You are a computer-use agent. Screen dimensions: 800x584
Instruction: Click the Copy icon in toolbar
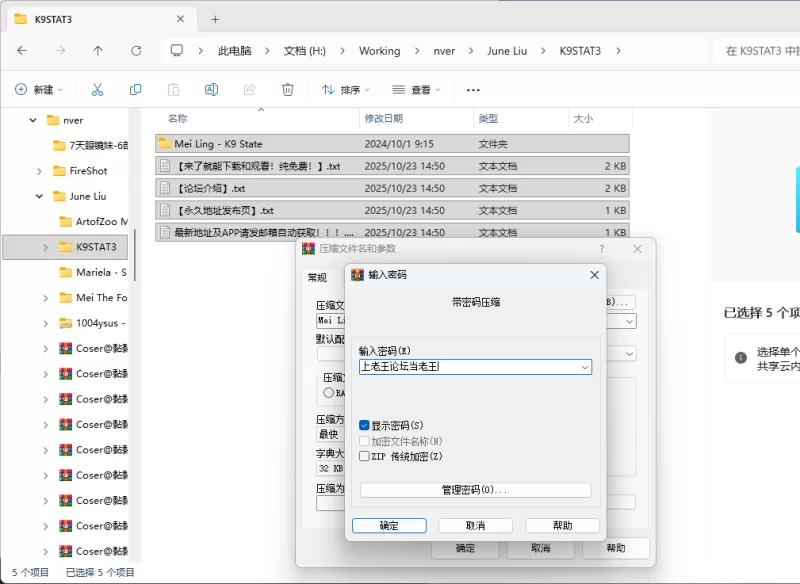pyautogui.click(x=135, y=89)
